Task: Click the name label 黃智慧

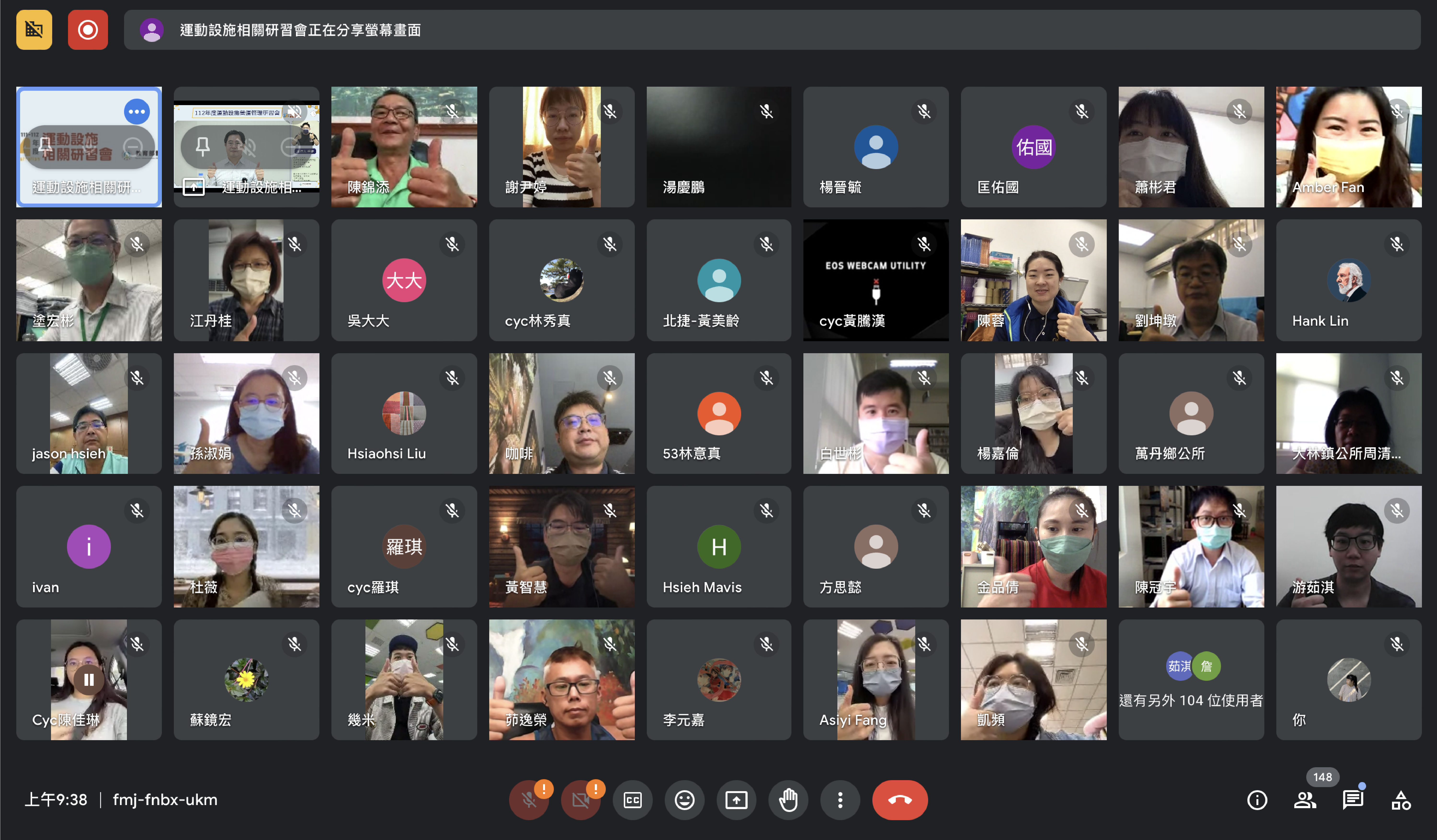Action: tap(526, 587)
